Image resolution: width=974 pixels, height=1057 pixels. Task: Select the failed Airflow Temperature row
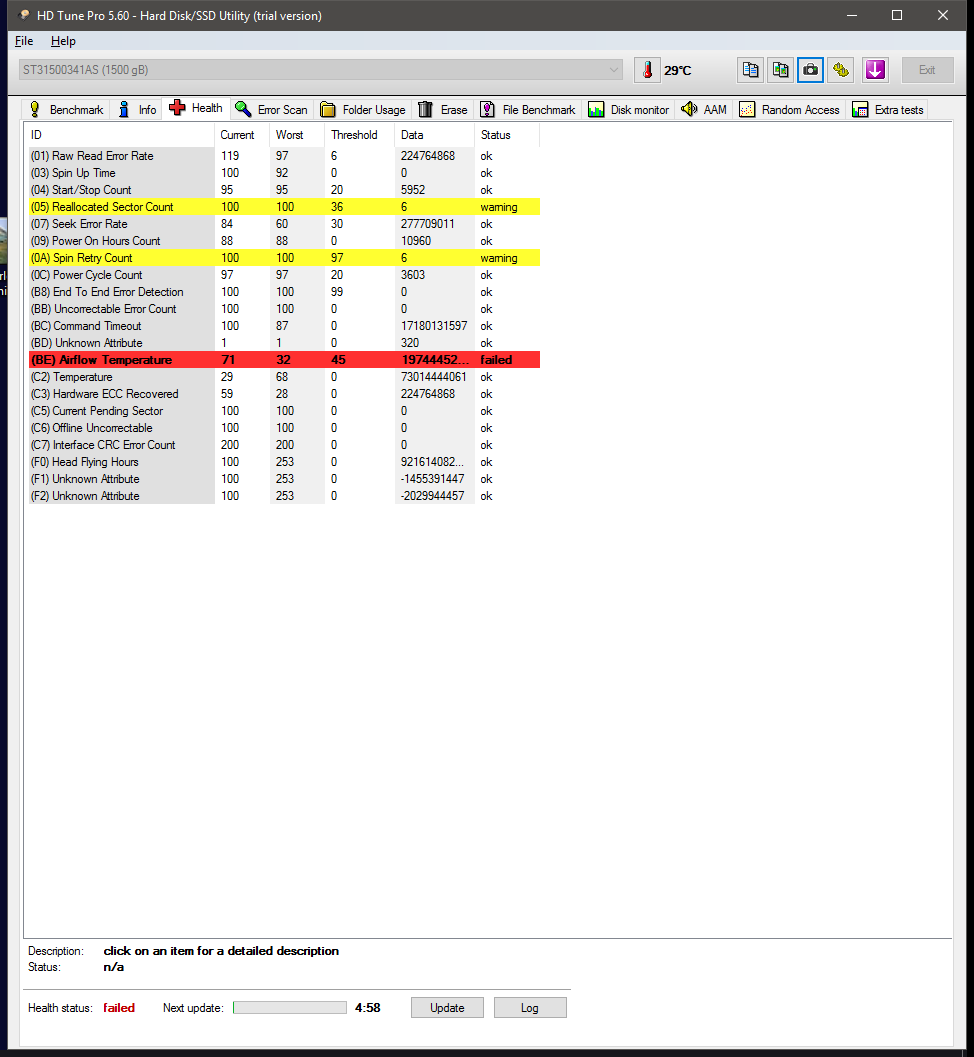[284, 360]
